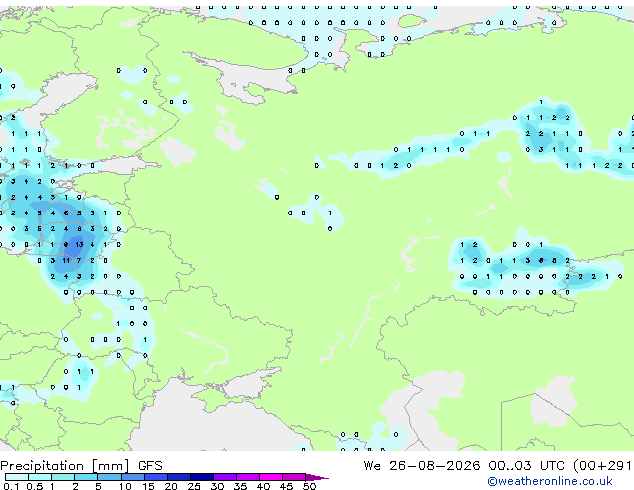Click the '13' precipitation value on map
Viewport: 634px width, 490px height.
pos(79,245)
